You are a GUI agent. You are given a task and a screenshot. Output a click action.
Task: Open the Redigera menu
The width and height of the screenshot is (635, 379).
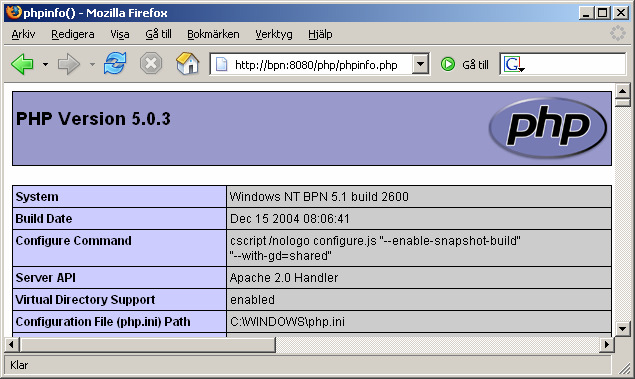click(73, 34)
